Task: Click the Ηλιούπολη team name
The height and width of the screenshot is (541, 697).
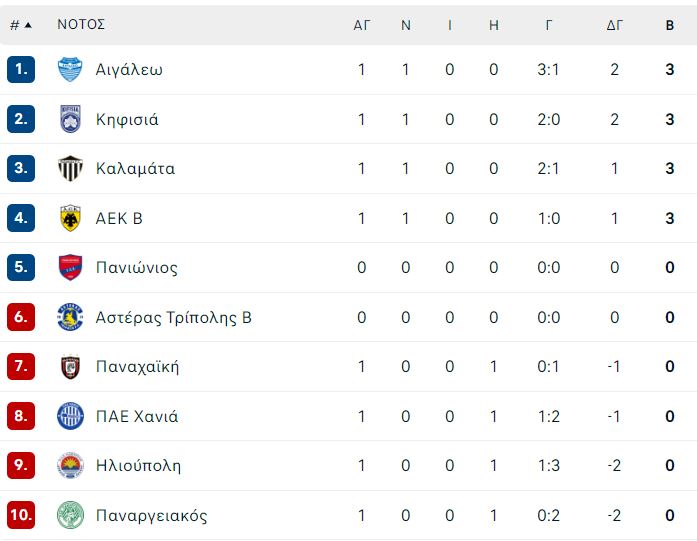Action: tap(138, 465)
